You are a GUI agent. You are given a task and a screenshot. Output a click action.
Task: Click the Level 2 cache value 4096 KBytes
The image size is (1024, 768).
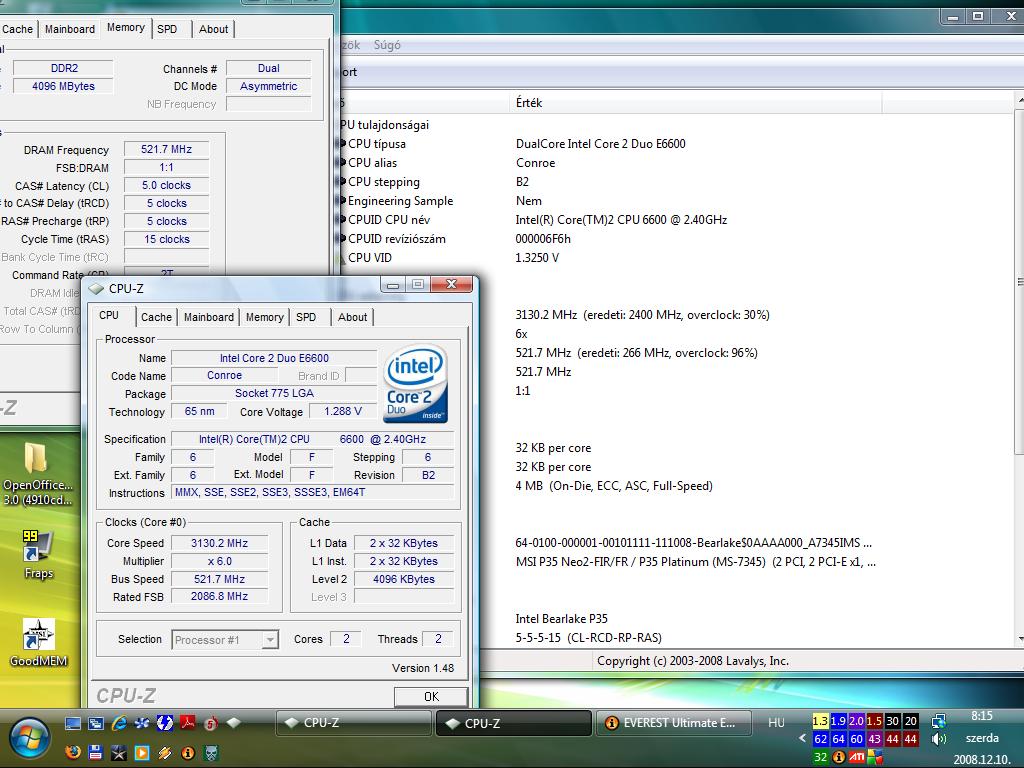[404, 579]
